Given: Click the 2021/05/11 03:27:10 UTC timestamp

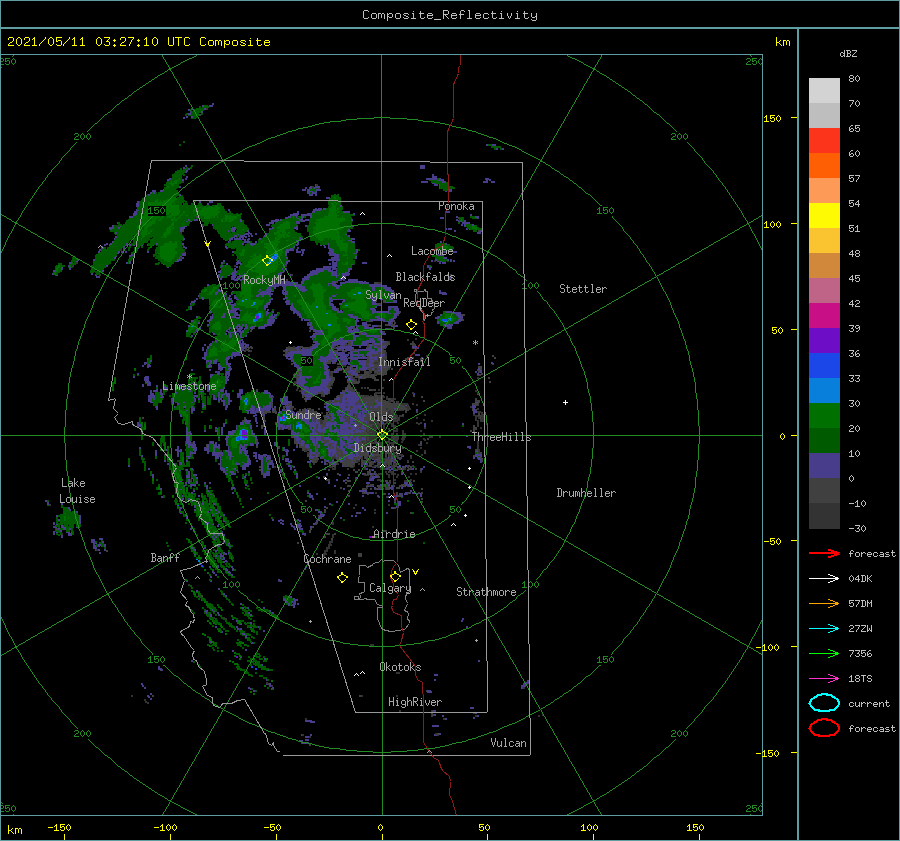Looking at the screenshot, I should pyautogui.click(x=99, y=42).
